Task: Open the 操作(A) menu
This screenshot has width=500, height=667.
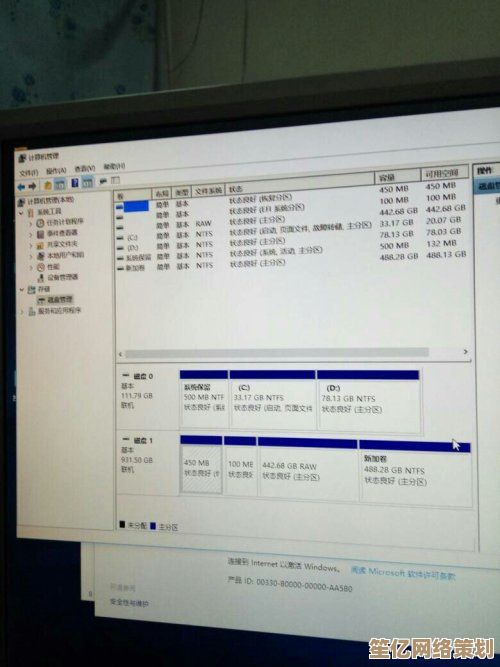Action: pos(56,171)
